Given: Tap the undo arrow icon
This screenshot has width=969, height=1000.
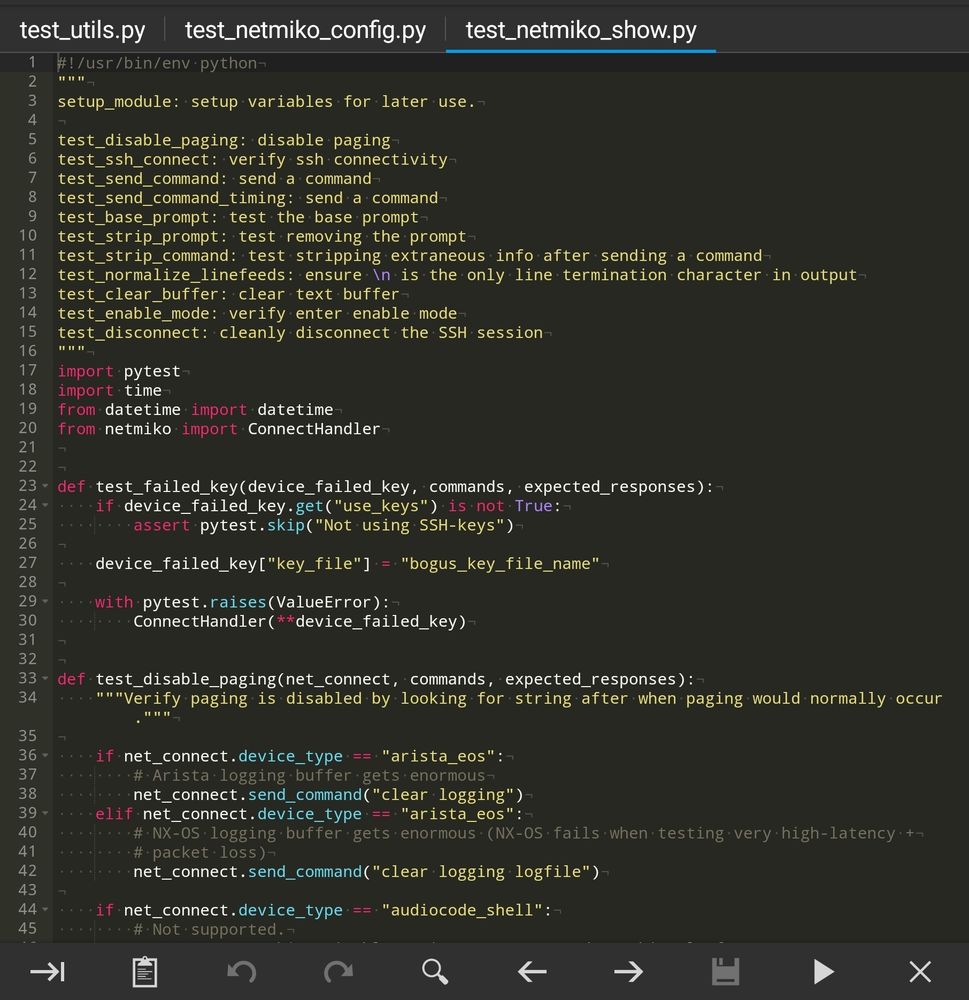Looking at the screenshot, I should tap(242, 972).
